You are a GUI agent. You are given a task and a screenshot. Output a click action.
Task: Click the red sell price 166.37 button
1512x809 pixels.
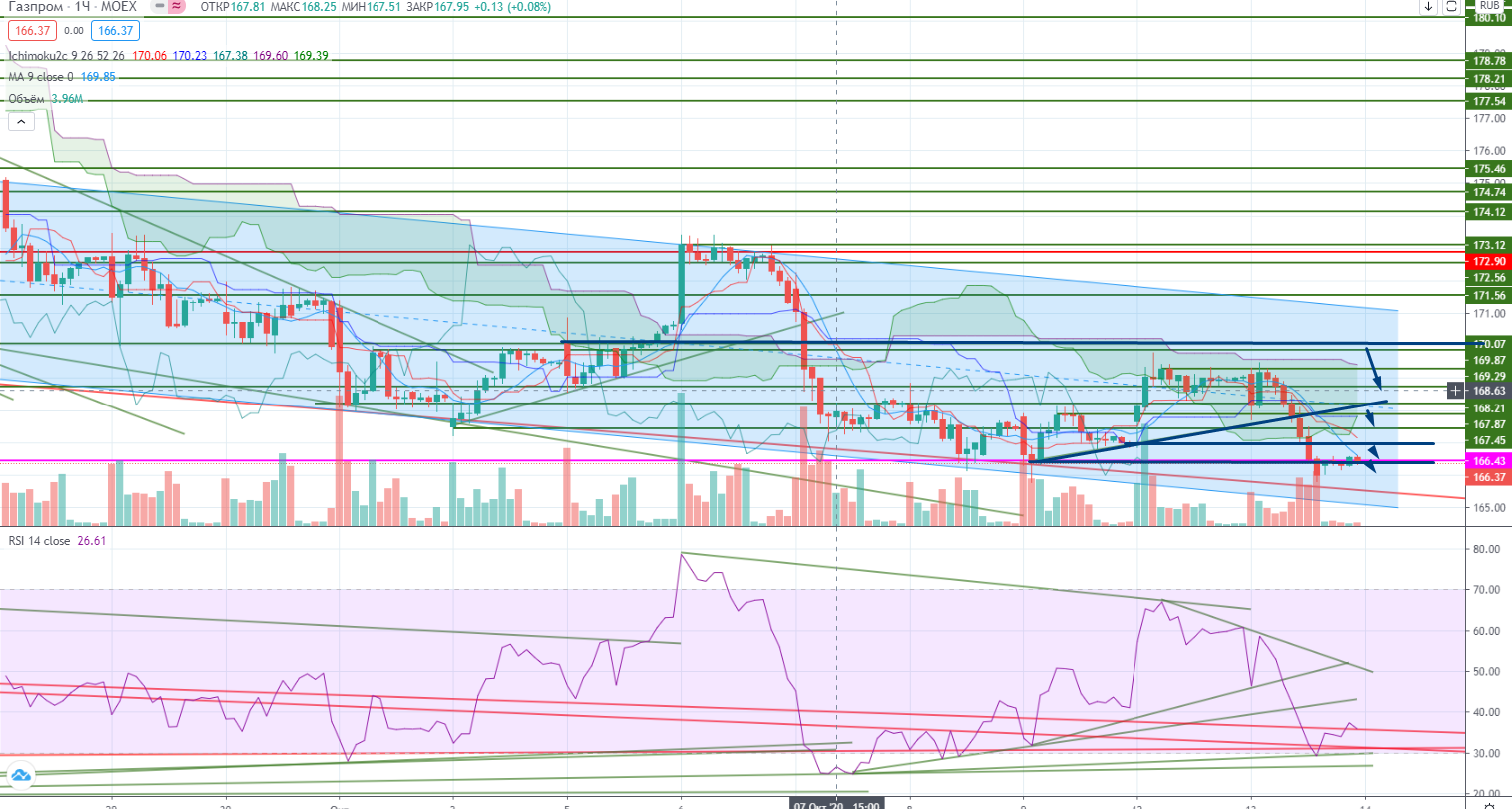(x=33, y=31)
